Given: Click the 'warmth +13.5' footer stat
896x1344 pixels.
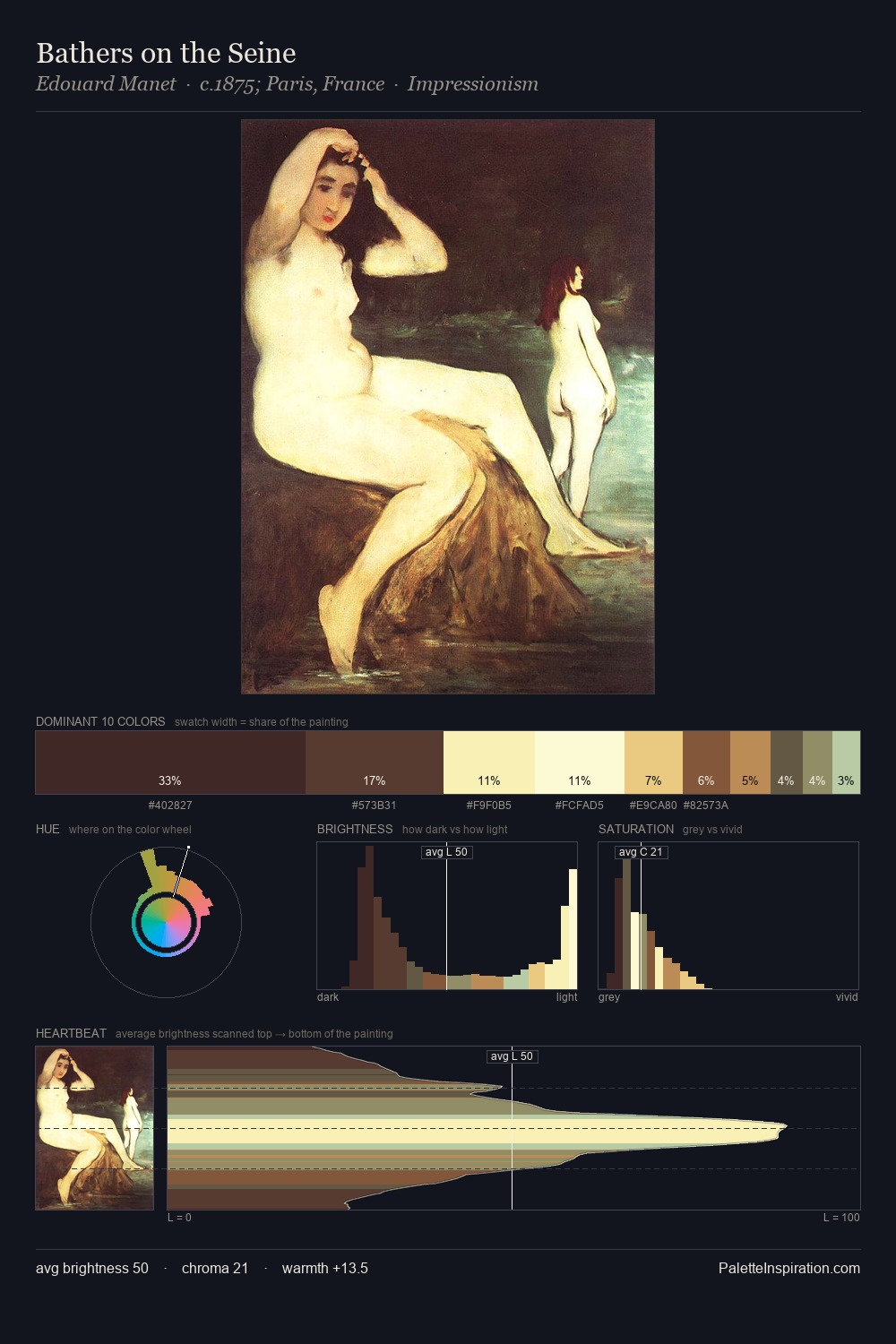Looking at the screenshot, I should [x=325, y=1268].
